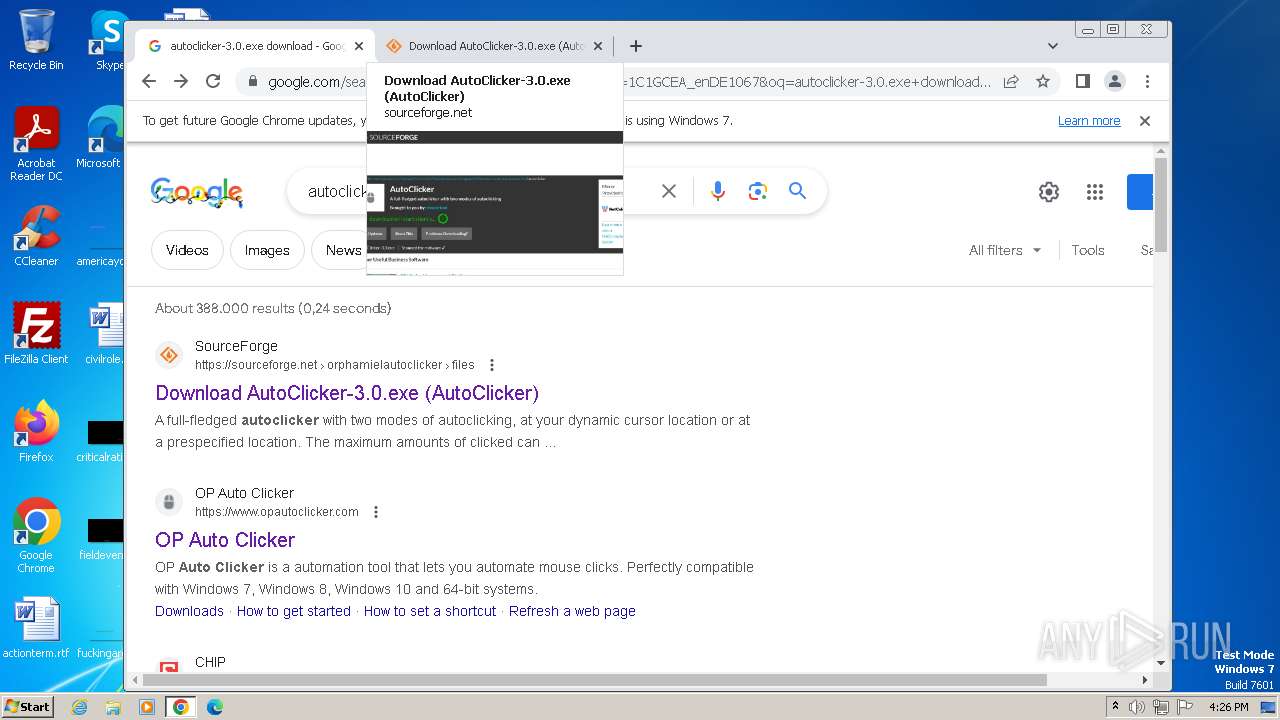Image resolution: width=1280 pixels, height=720 pixels.
Task: Add a new tab with the plus button
Action: 636,46
